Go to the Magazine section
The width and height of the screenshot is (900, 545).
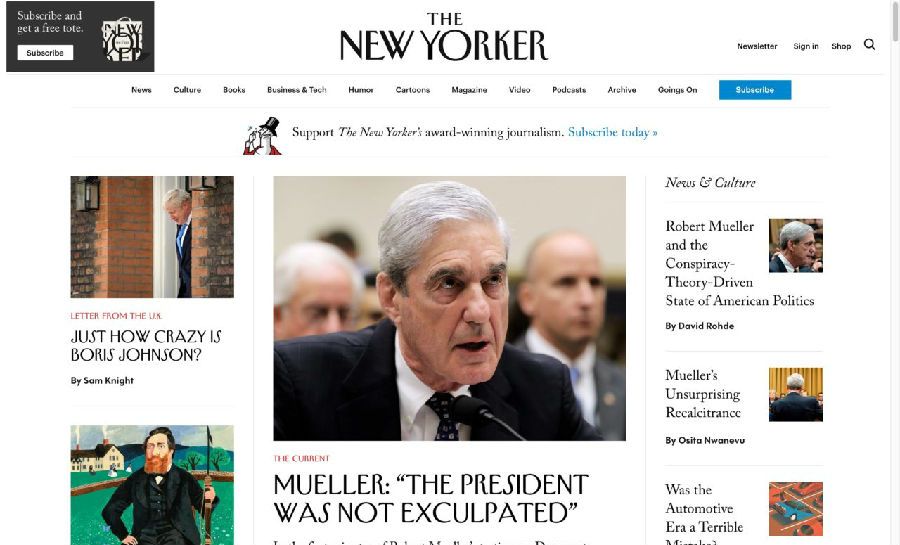[x=469, y=90]
